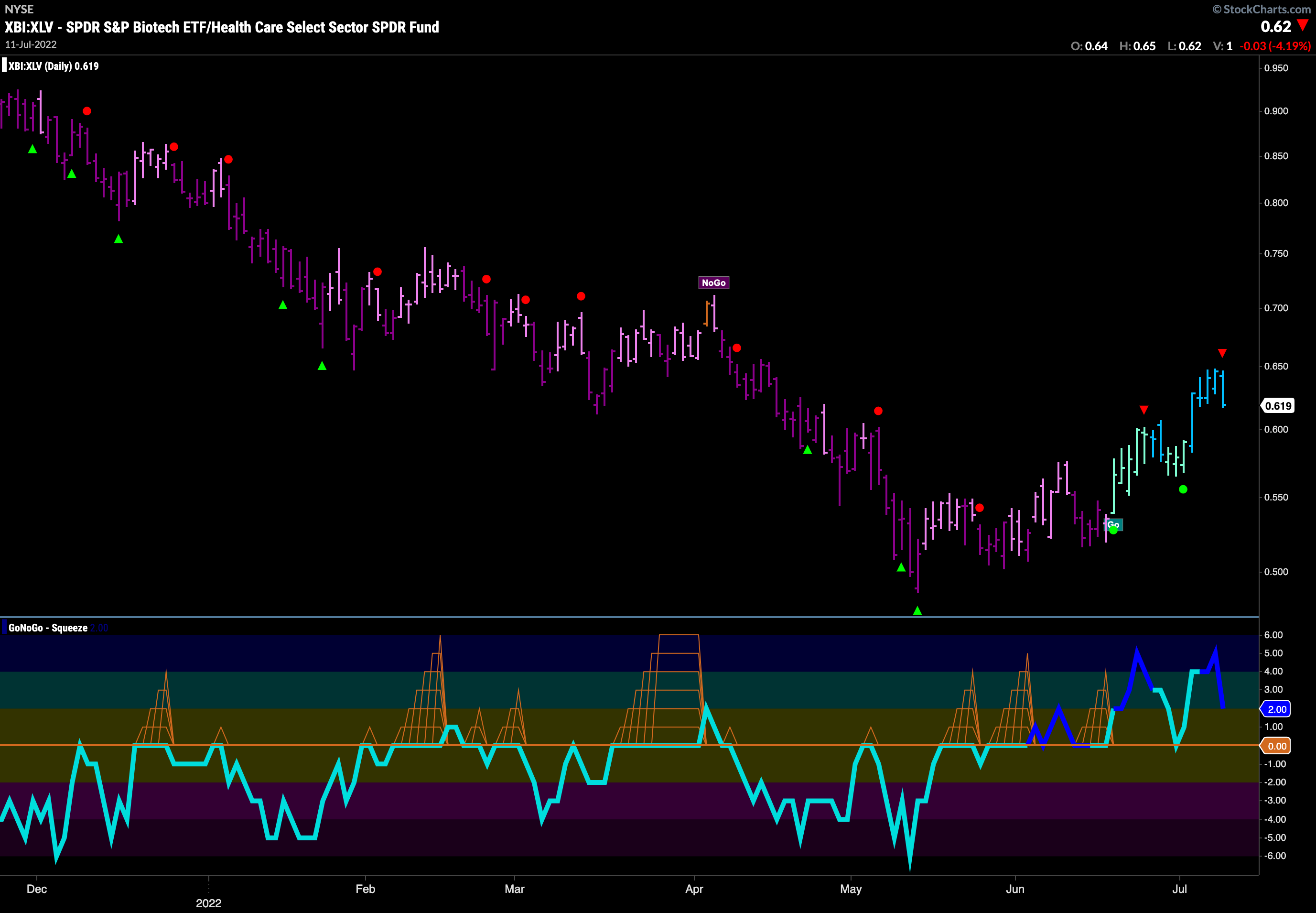This screenshot has width=1316, height=913.
Task: Click the 0.619 last price tag
Action: pyautogui.click(x=1278, y=405)
